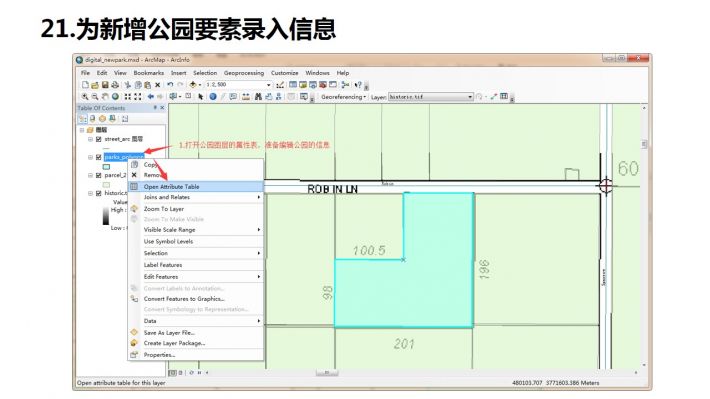Viewport: 710px width, 399px height.
Task: Click the Save map document icon
Action: 105,85
